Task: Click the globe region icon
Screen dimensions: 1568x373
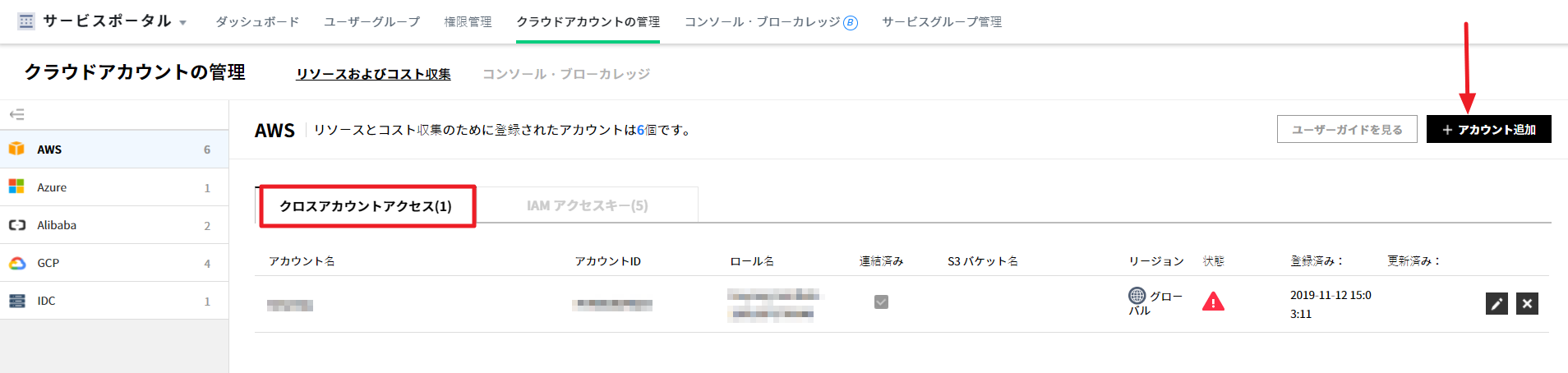Action: [1137, 296]
